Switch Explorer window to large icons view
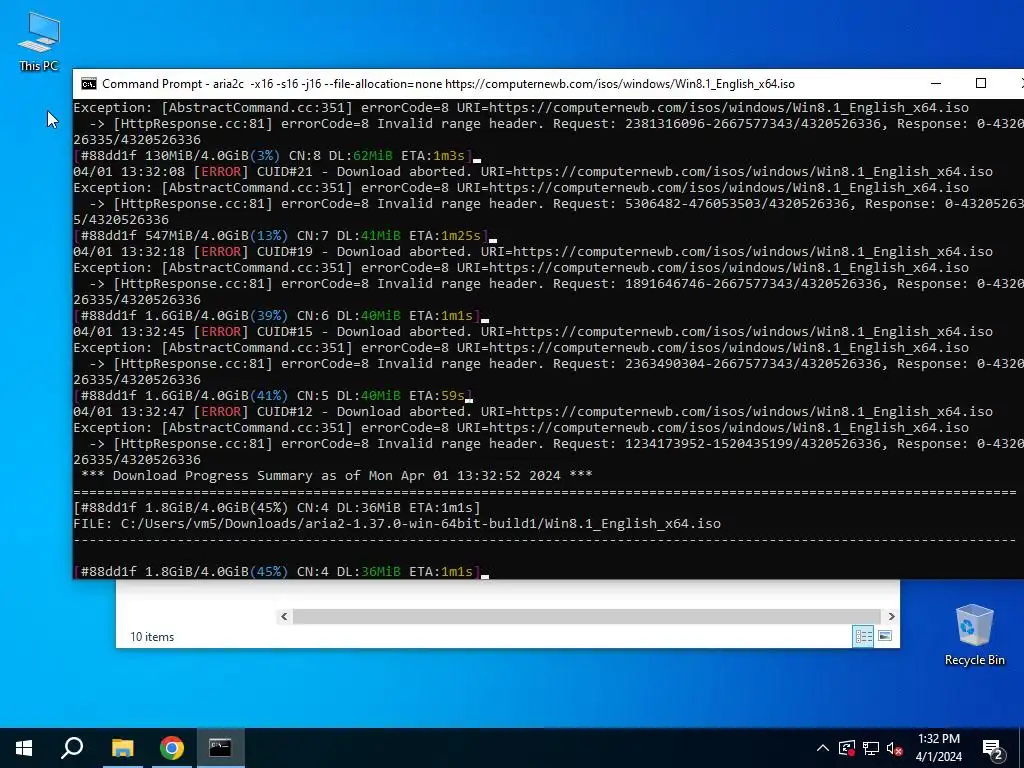 click(x=885, y=635)
